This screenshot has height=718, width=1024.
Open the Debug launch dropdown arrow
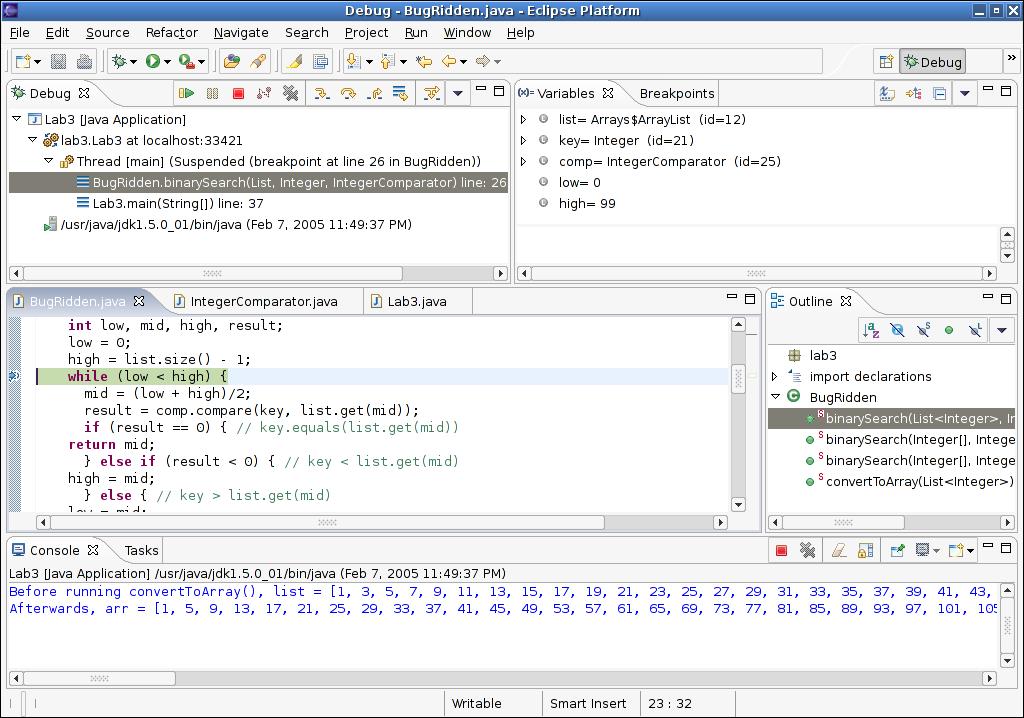point(133,62)
